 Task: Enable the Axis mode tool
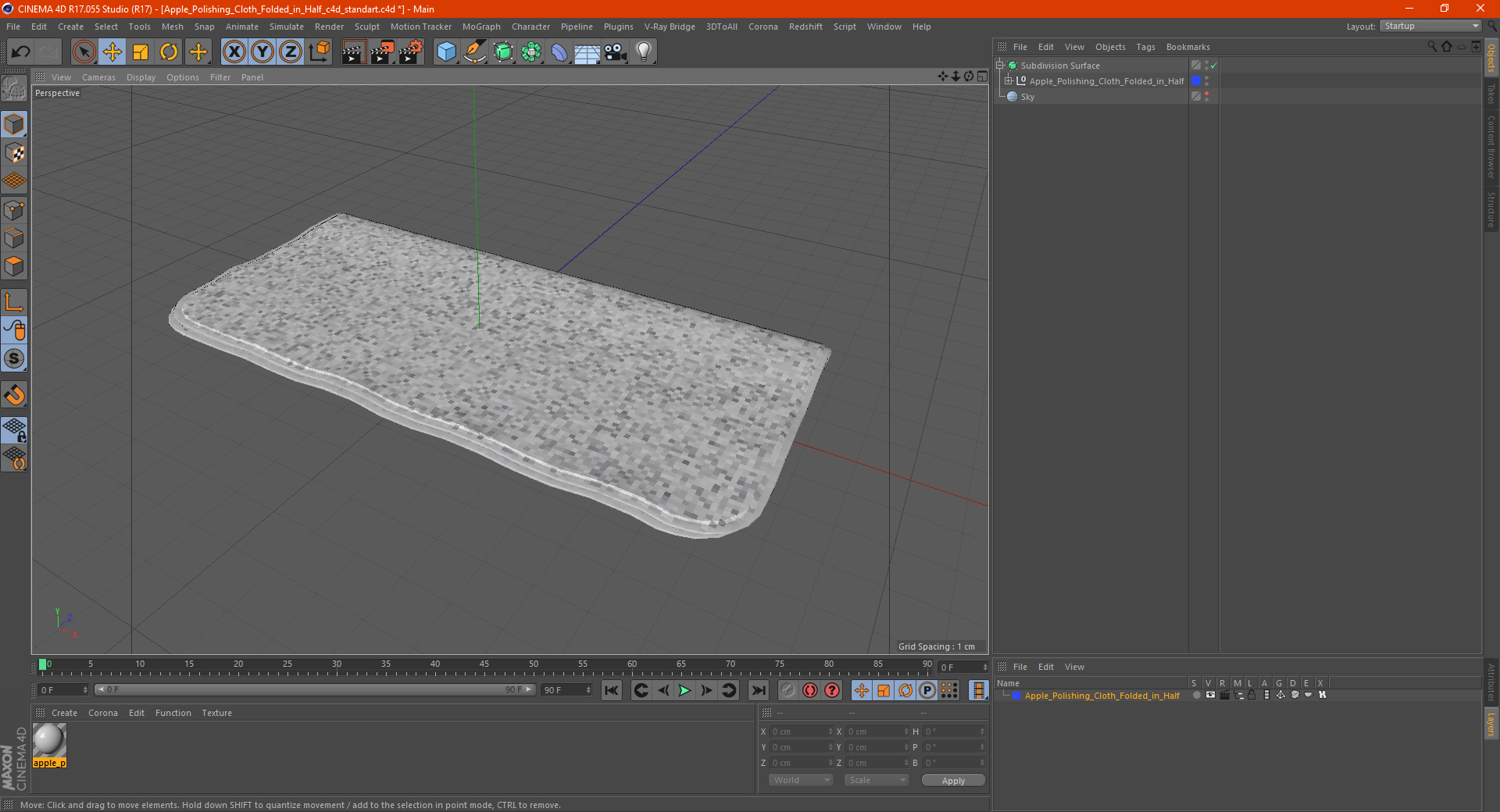[x=14, y=302]
